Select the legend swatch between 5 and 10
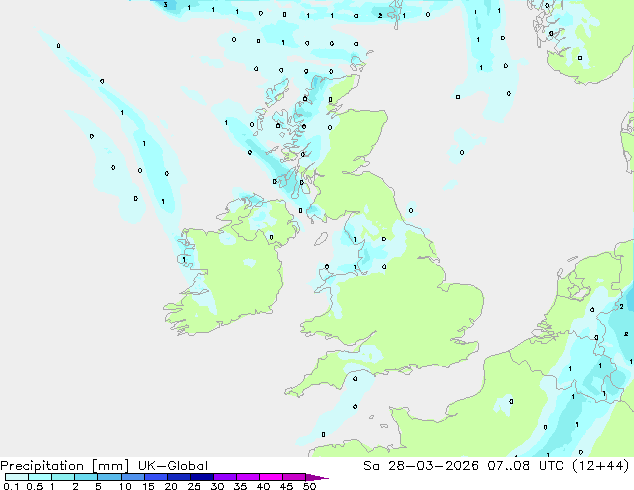 pyautogui.click(x=109, y=477)
